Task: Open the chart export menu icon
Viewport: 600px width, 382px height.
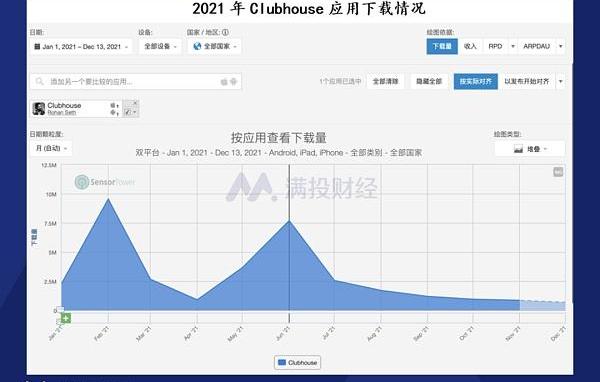Action: [558, 172]
